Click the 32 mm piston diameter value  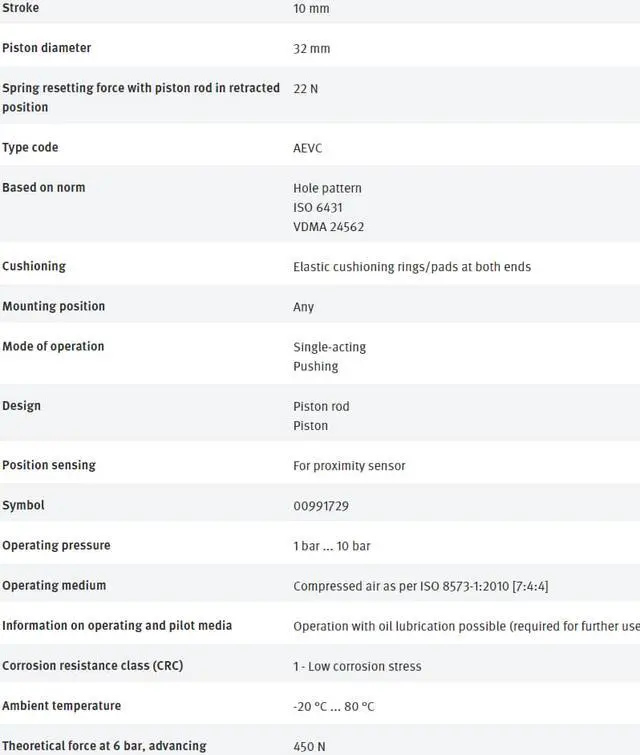[x=311, y=49]
